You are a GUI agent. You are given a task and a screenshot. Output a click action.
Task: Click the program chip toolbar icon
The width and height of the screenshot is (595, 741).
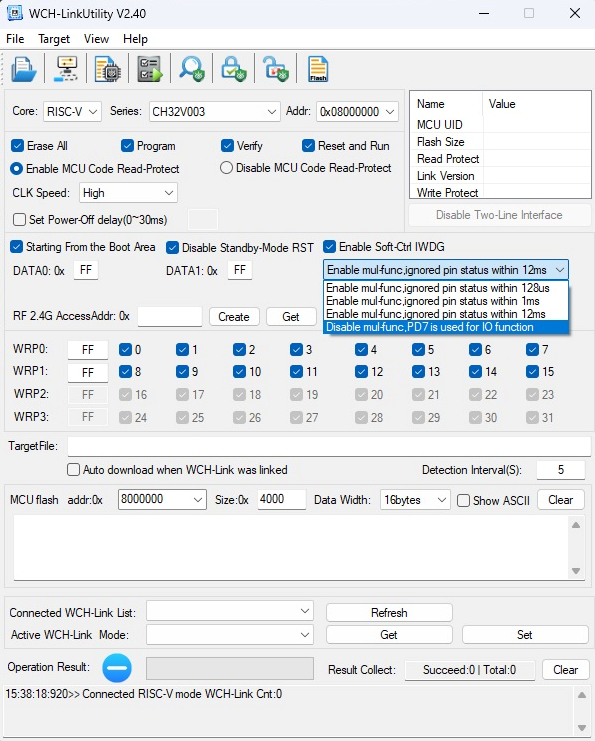108,69
